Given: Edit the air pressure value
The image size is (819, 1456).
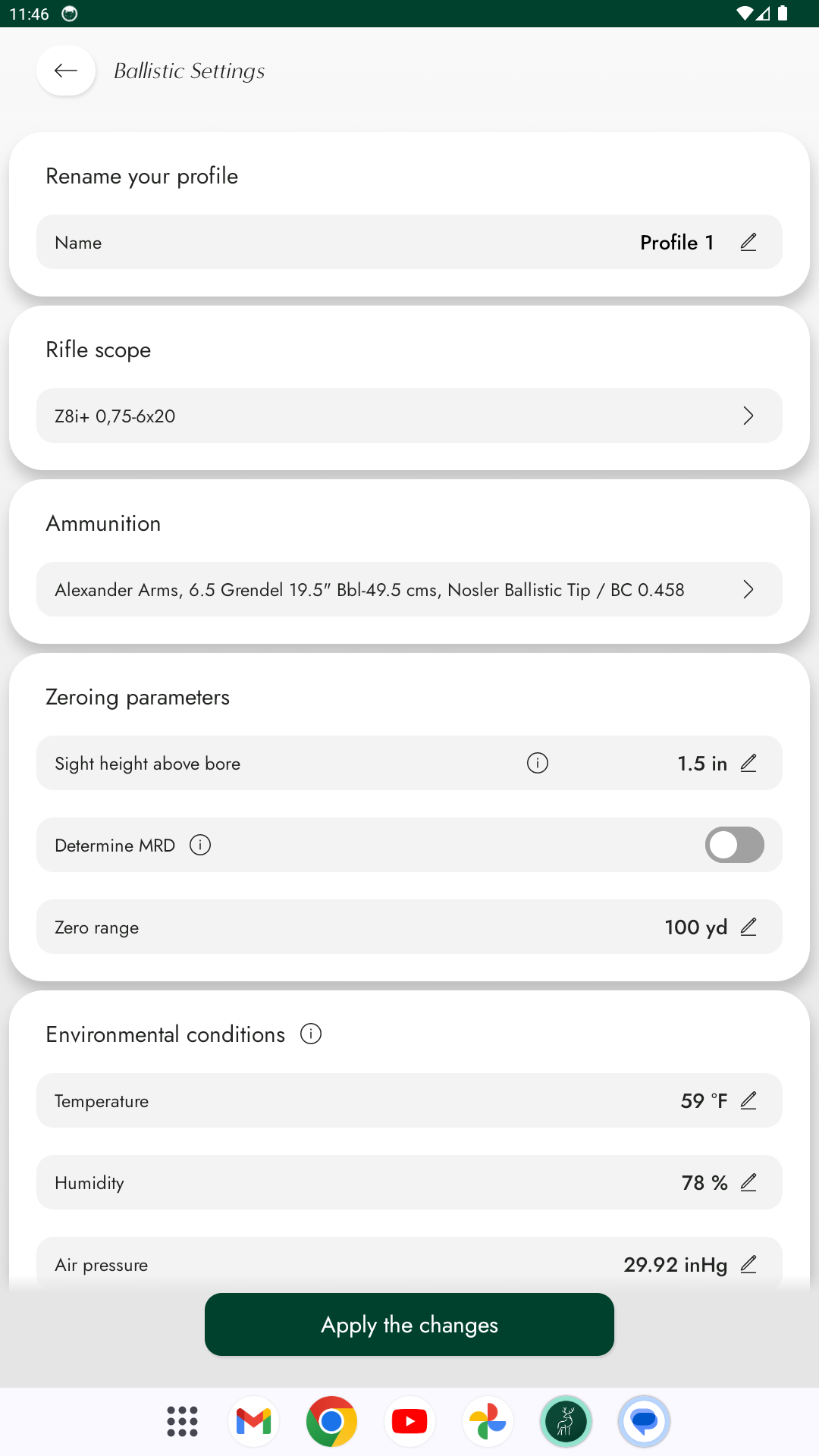Looking at the screenshot, I should [x=748, y=1264].
